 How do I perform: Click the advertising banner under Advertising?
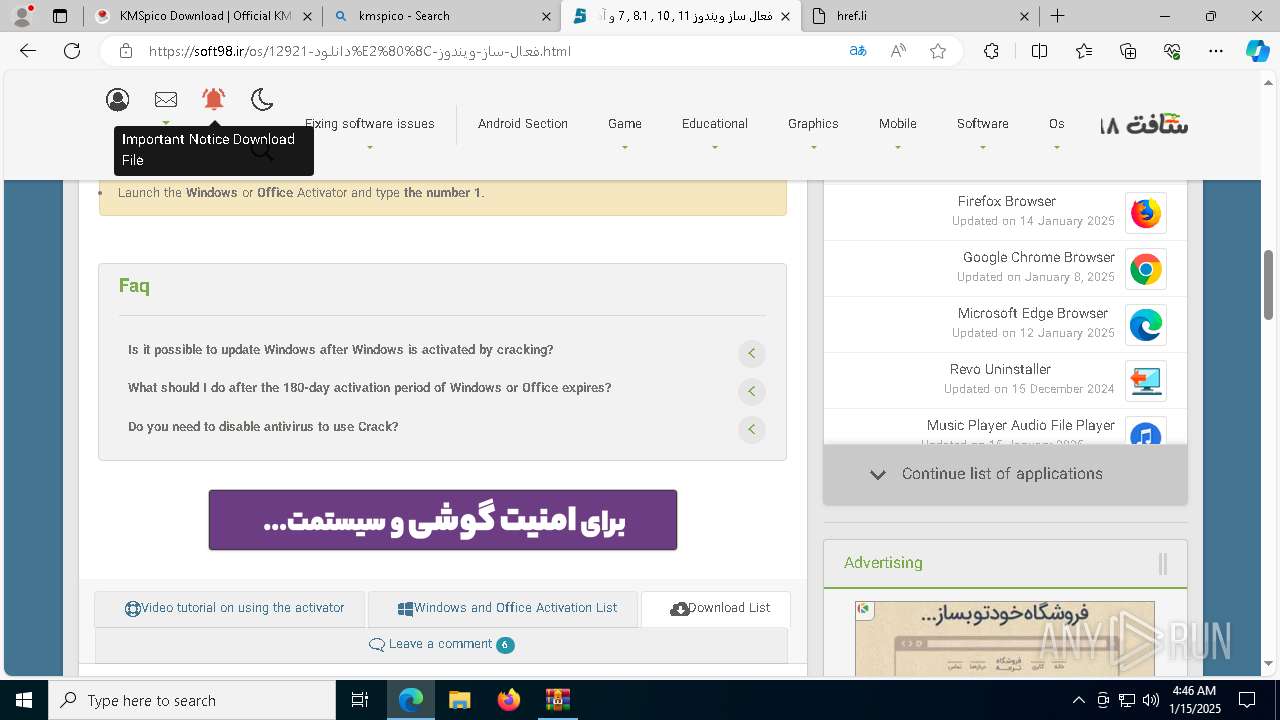pyautogui.click(x=1005, y=639)
